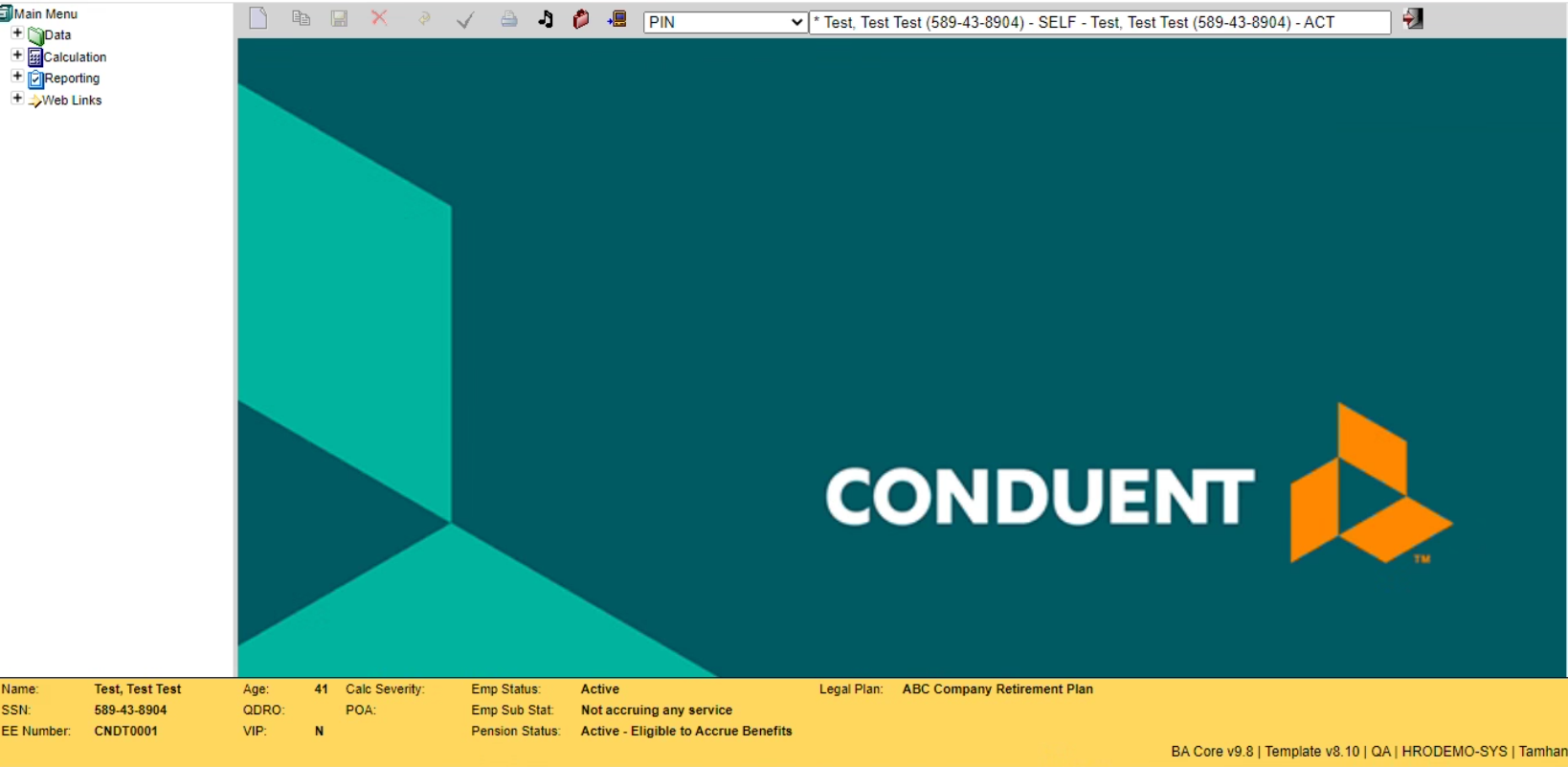The image size is (1568, 767).
Task: Click the Calculation calculator icon
Action: pos(35,57)
